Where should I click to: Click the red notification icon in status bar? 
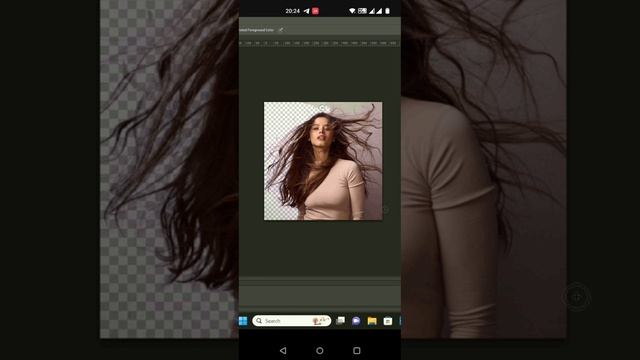(315, 11)
